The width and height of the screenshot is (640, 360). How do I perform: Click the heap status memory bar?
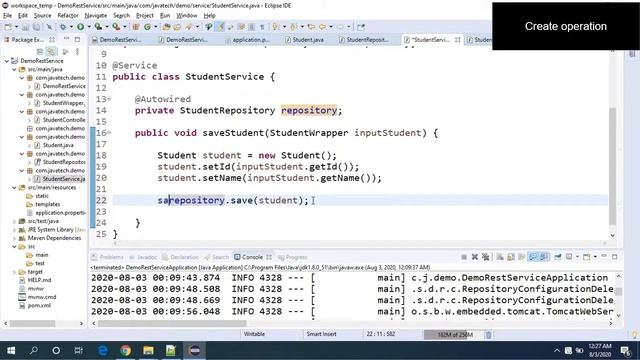point(453,334)
